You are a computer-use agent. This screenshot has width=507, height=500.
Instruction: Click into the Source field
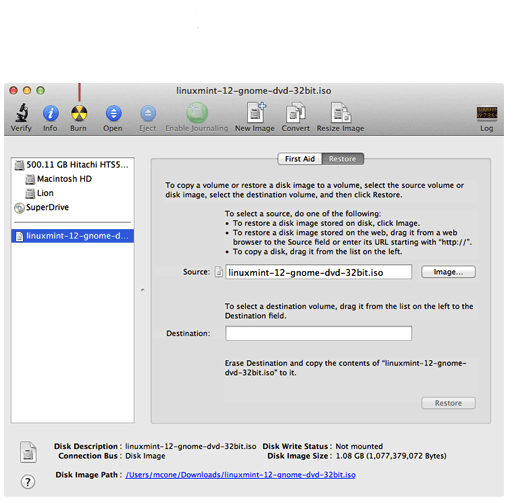(319, 272)
